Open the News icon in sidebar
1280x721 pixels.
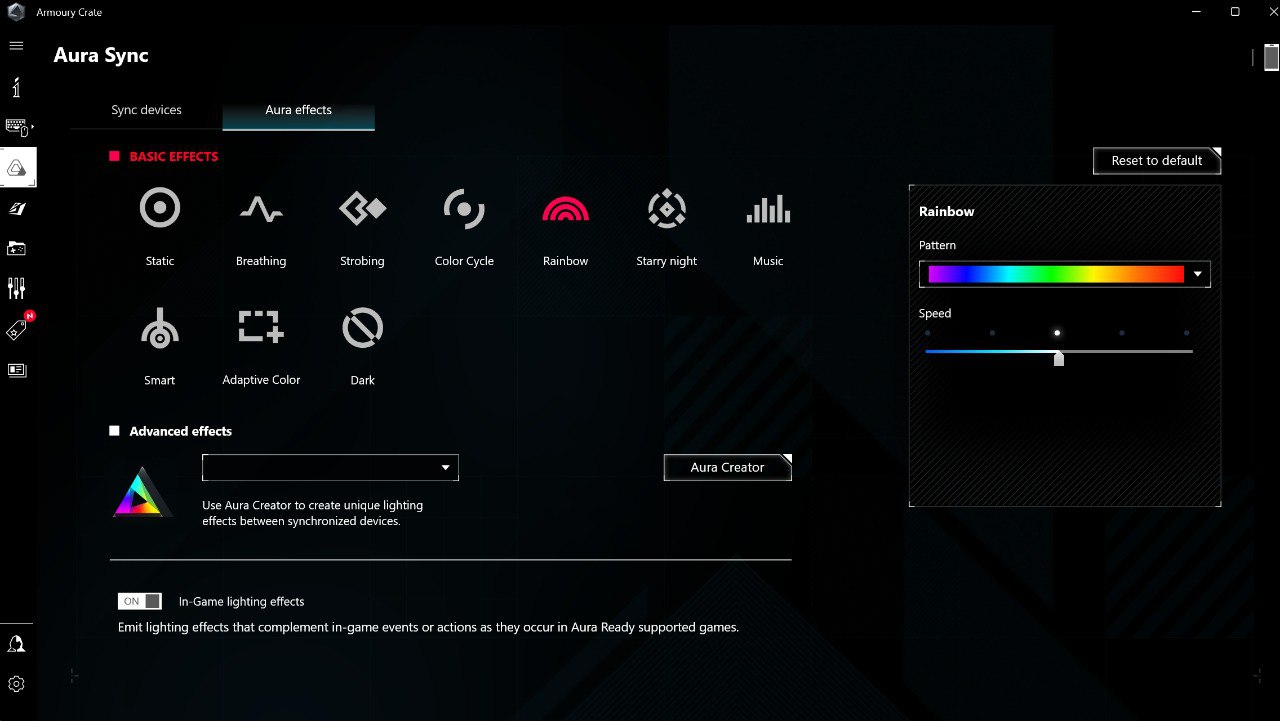coord(16,370)
